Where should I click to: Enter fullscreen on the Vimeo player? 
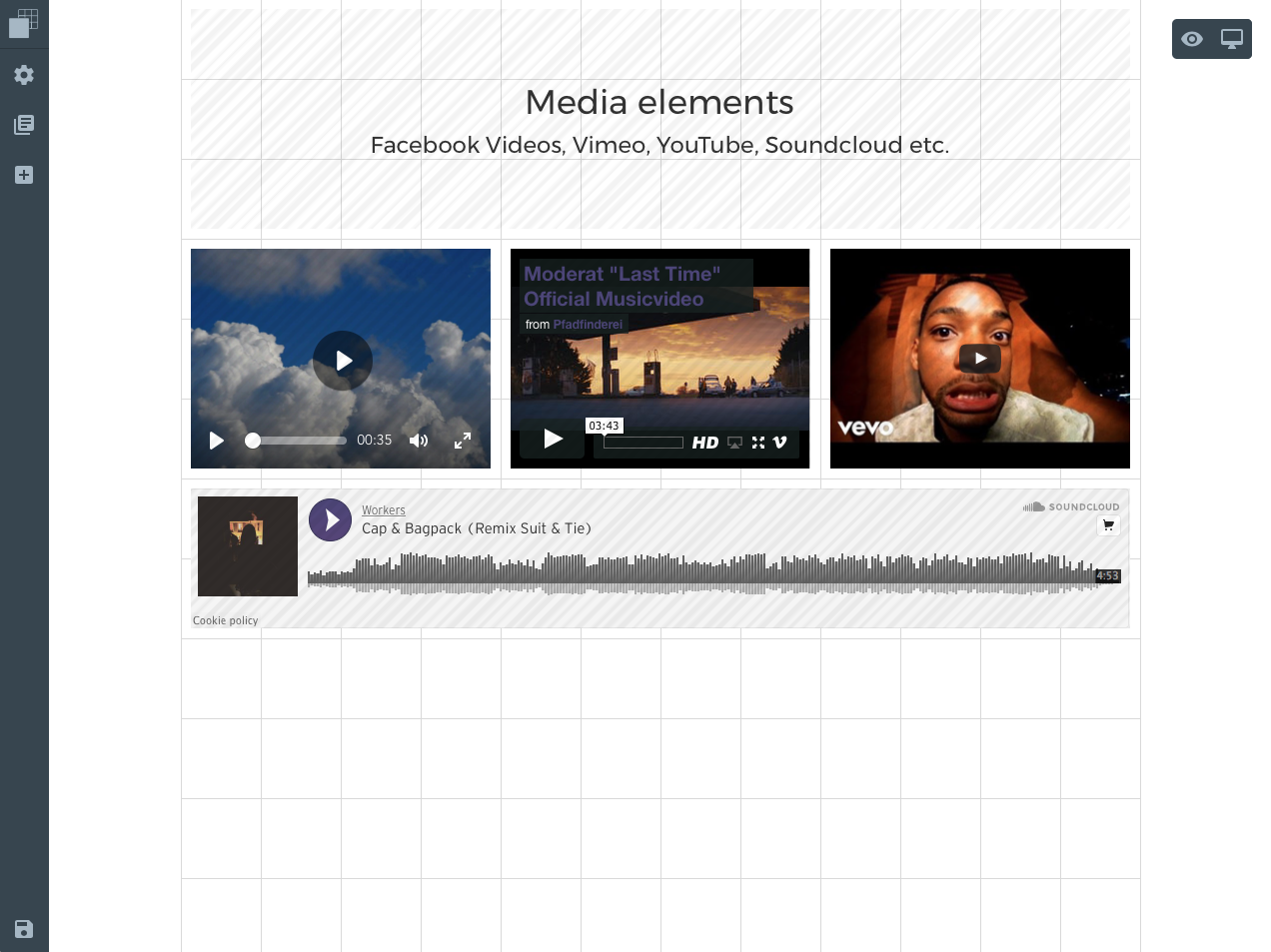pyautogui.click(x=758, y=443)
